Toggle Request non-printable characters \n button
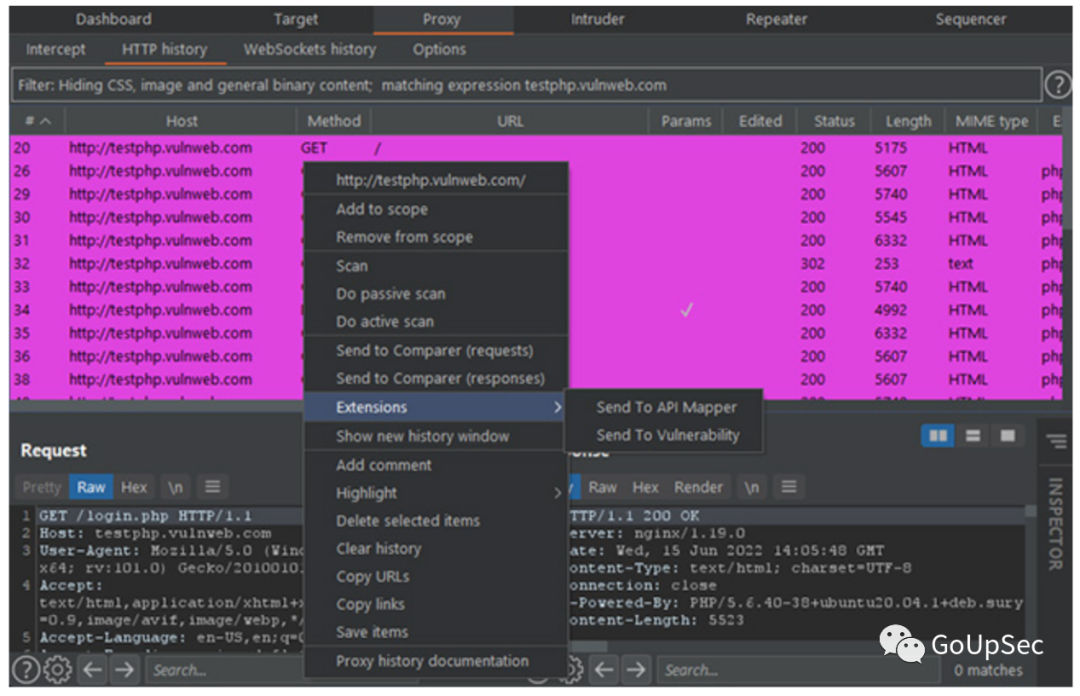1080x696 pixels. click(176, 487)
